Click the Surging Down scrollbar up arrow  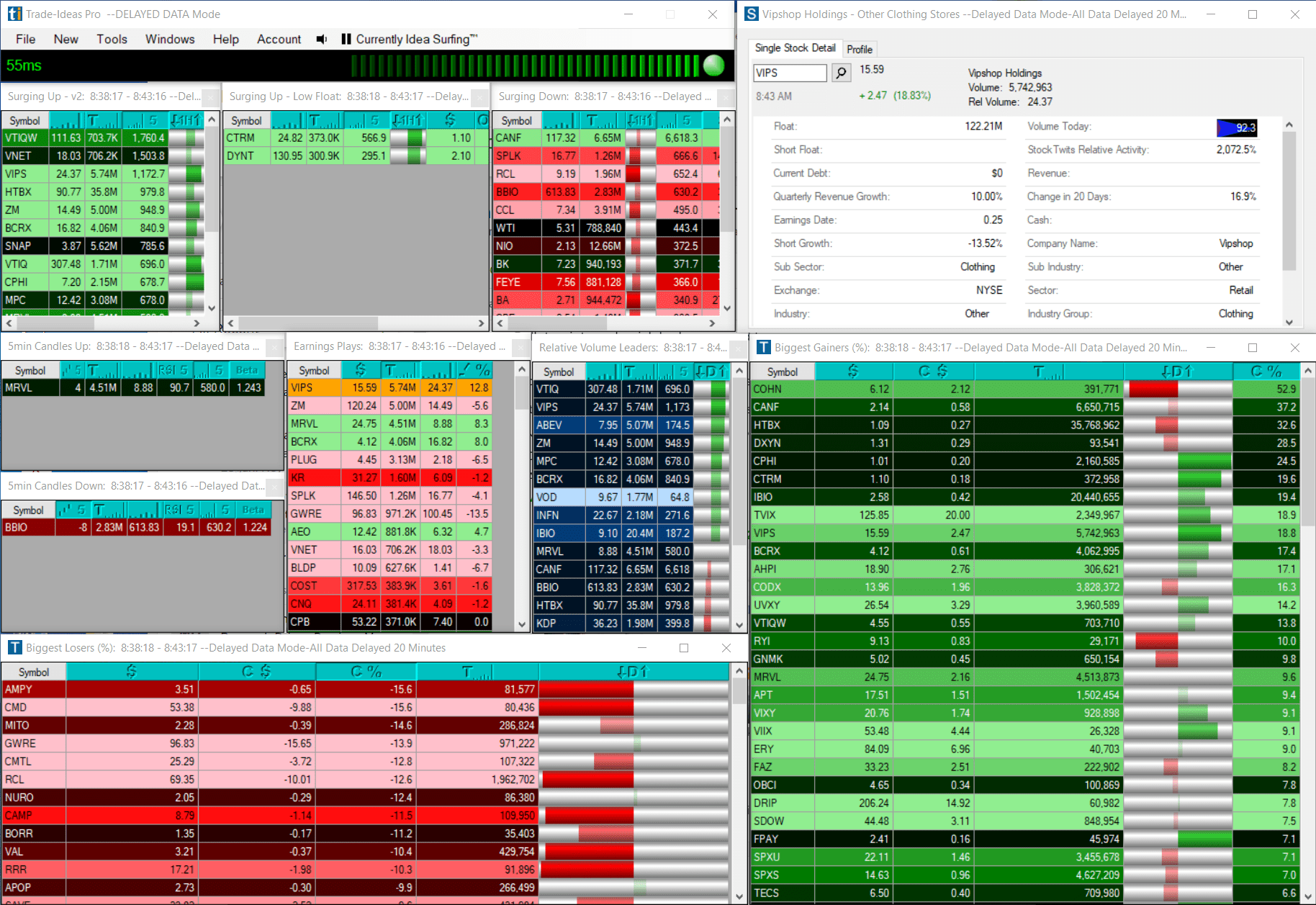click(727, 120)
